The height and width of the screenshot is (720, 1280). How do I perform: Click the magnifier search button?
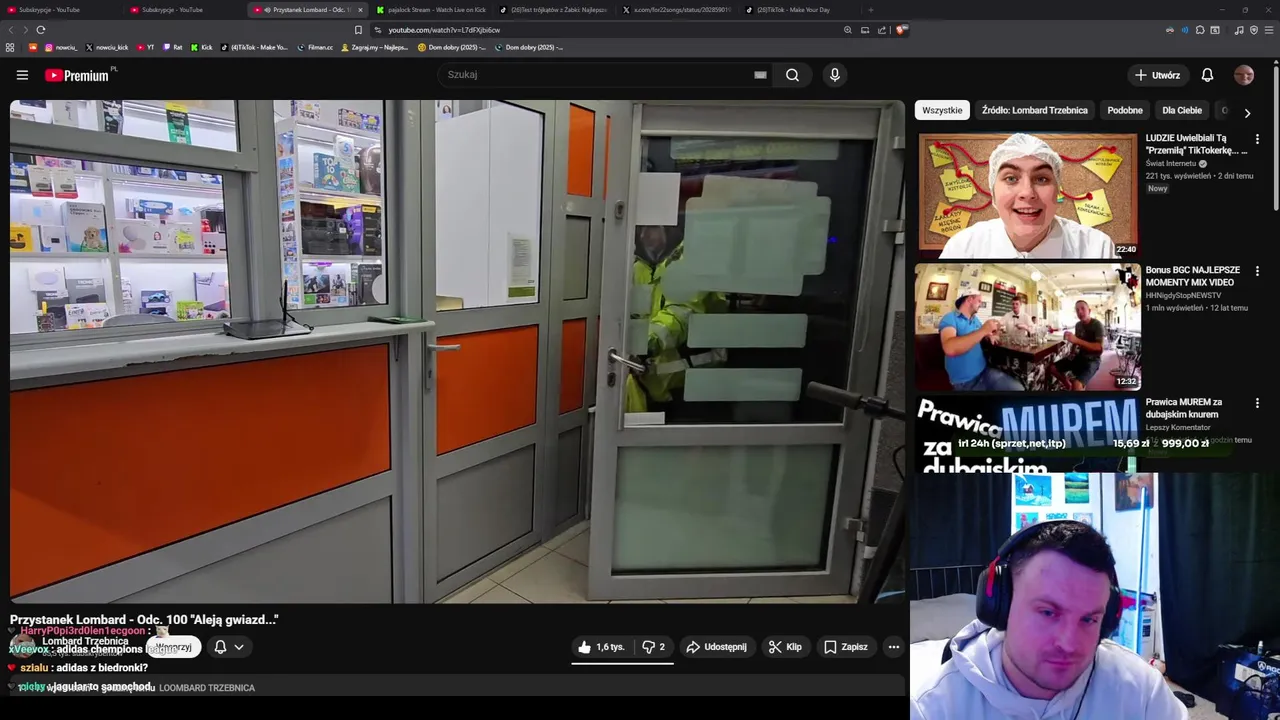[x=792, y=75]
